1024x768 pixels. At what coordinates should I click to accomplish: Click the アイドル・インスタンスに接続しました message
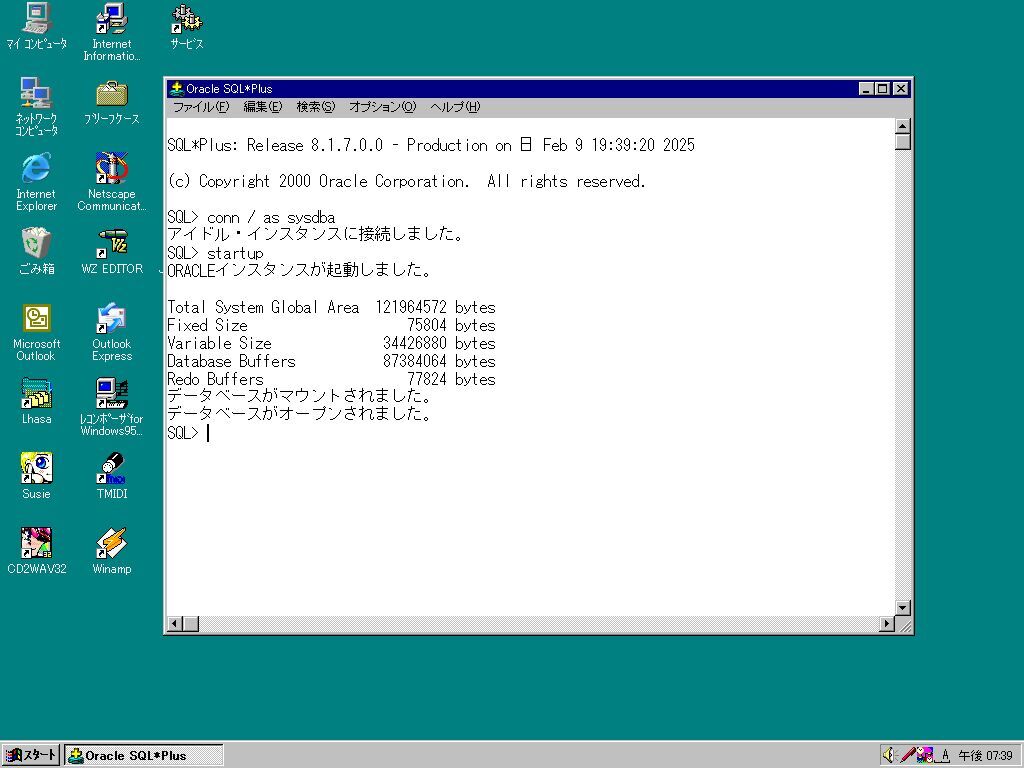pyautogui.click(x=315, y=234)
